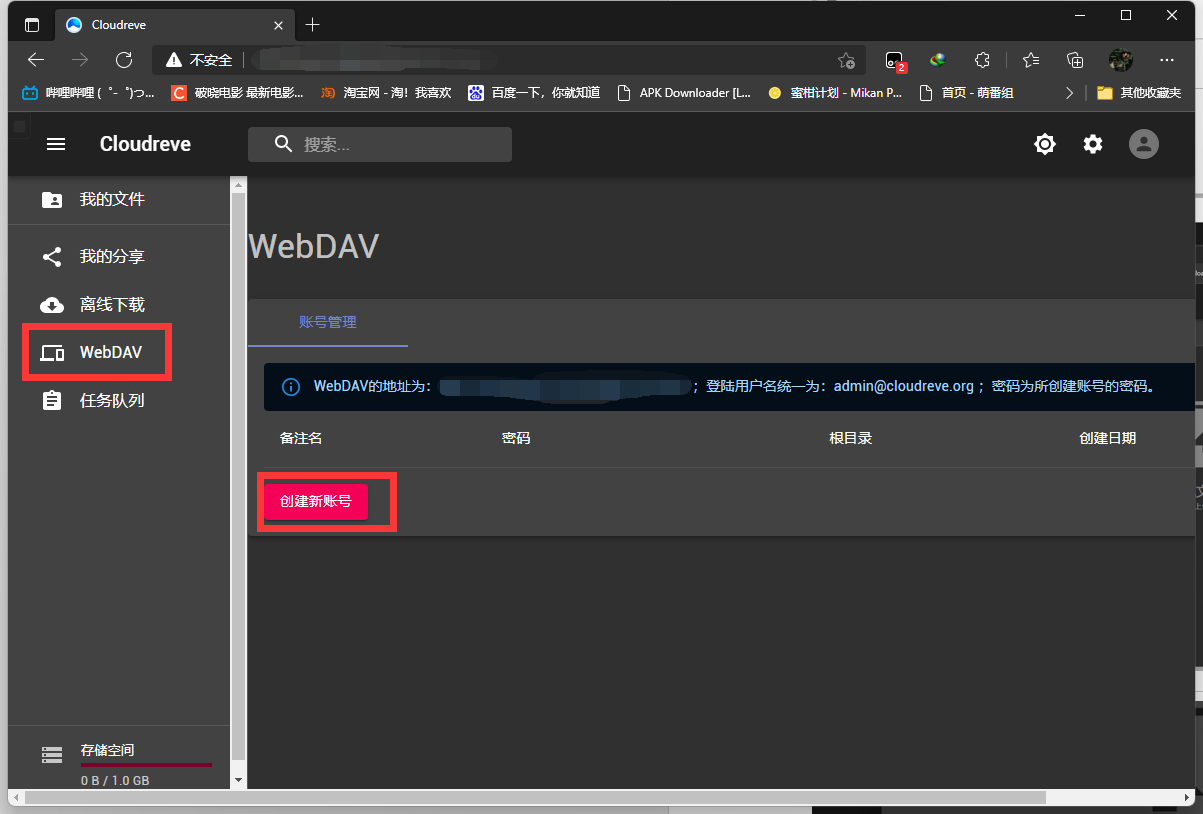This screenshot has height=814, width=1203.
Task: Open the 破晓电影 bookmark
Action: (238, 92)
